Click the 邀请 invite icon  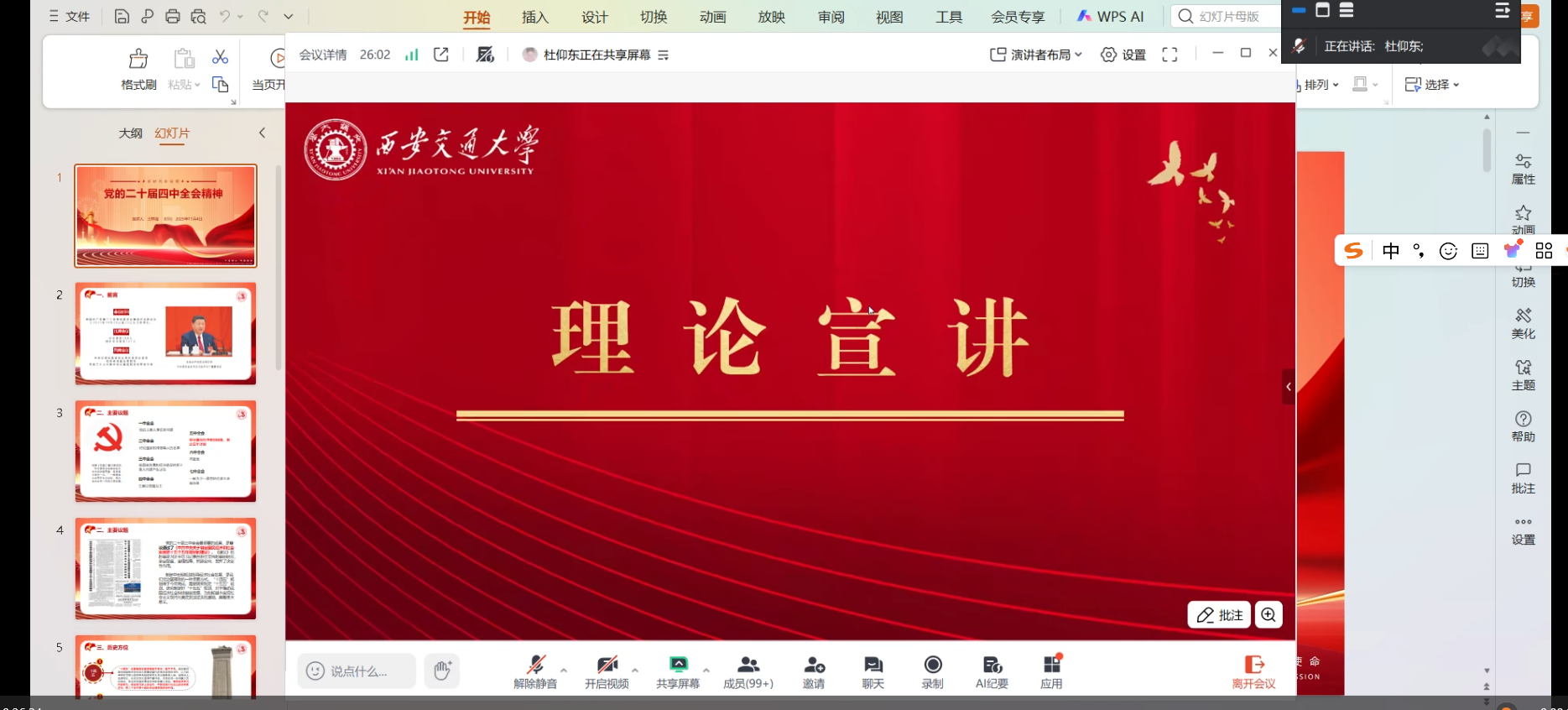point(813,671)
